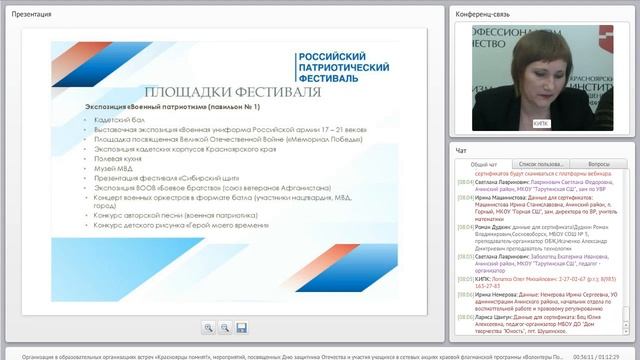Click the Музей МВД bullet
The image size is (640, 360).
click(x=113, y=169)
